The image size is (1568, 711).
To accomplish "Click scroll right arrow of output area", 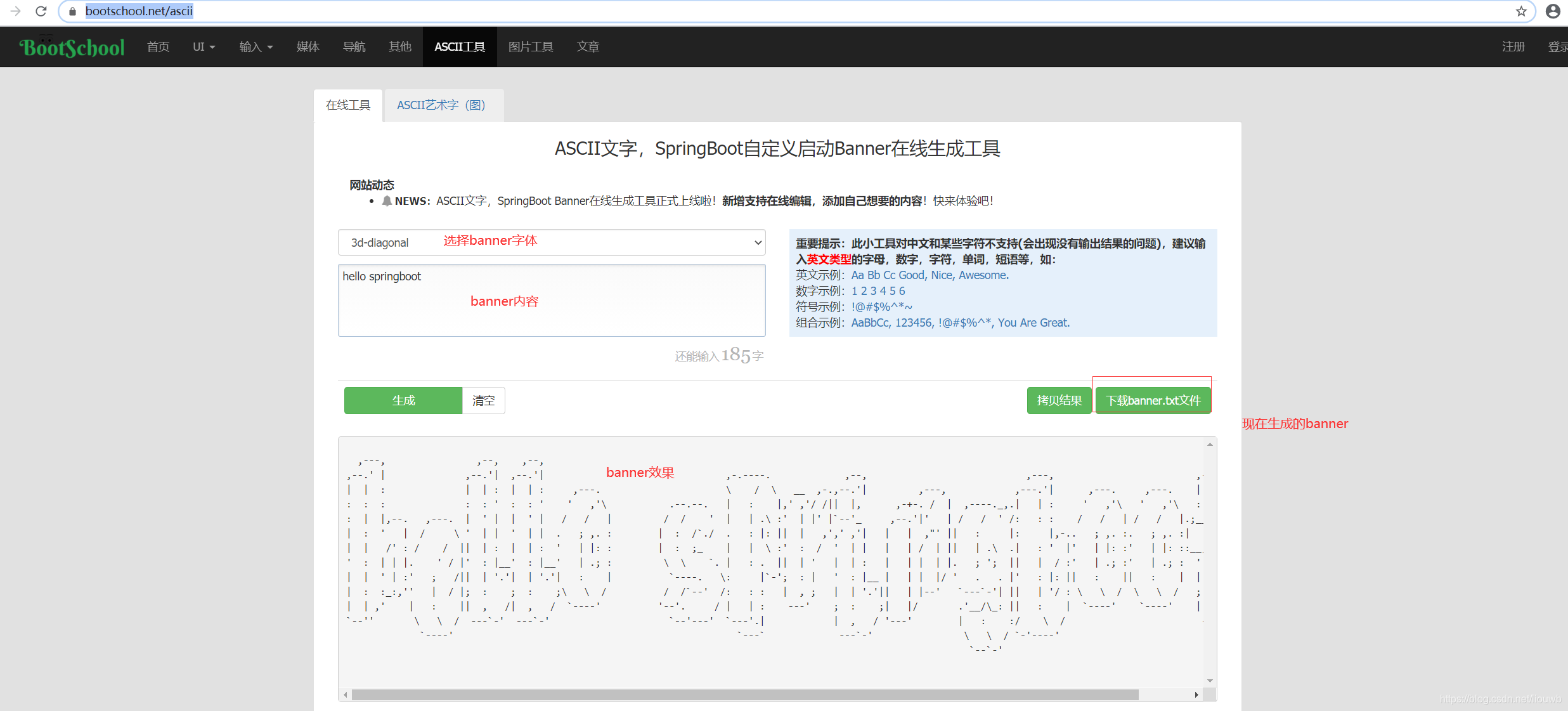I will pyautogui.click(x=1196, y=695).
